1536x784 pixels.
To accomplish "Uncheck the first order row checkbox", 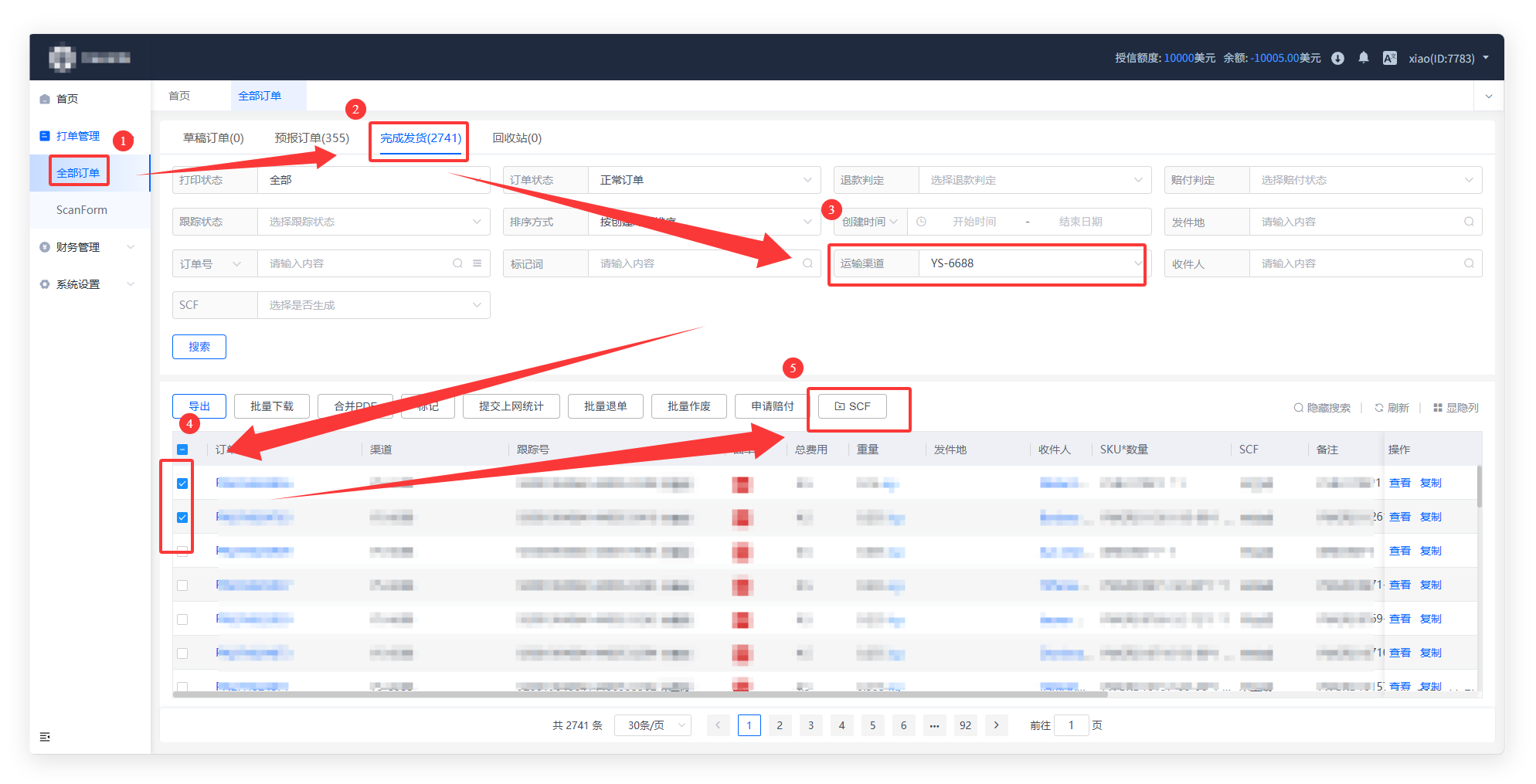I will (182, 484).
